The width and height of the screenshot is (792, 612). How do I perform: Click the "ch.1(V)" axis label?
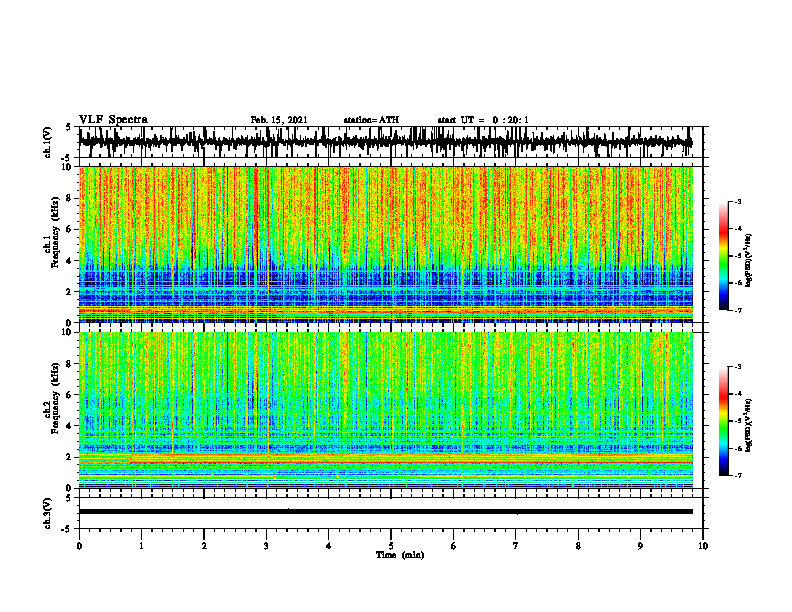(48, 142)
